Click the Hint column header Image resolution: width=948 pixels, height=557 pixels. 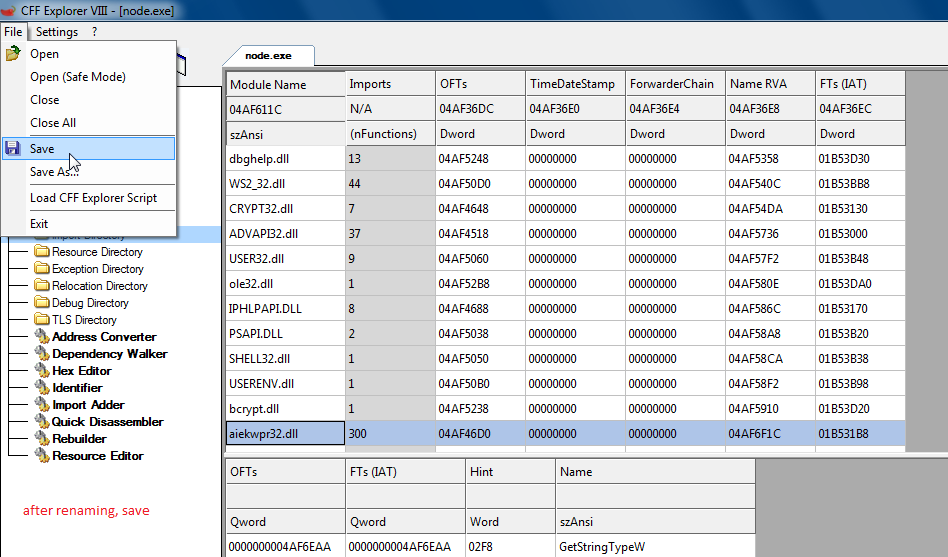[510, 471]
